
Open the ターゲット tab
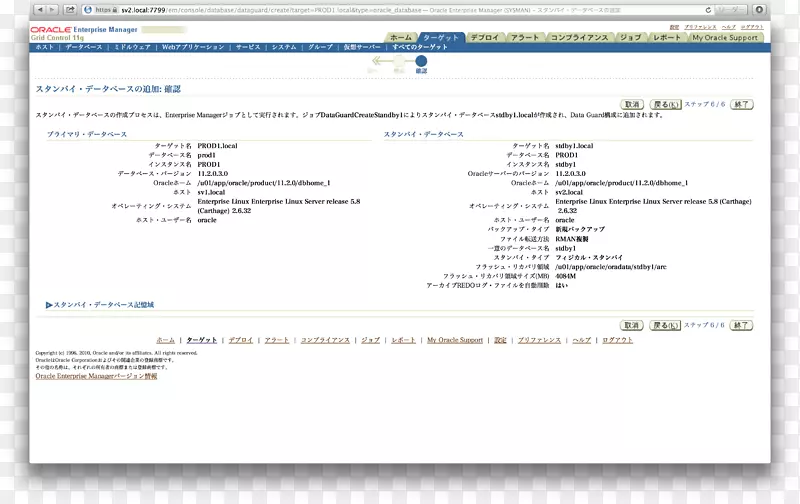coord(440,37)
